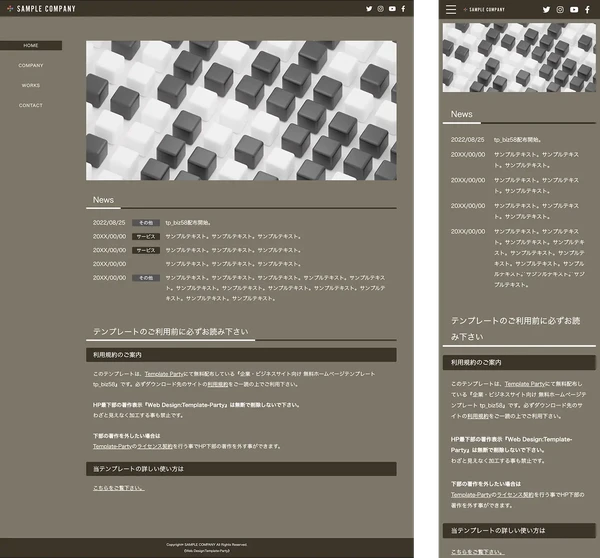Open the hamburger menu in mobile view

(451, 9)
